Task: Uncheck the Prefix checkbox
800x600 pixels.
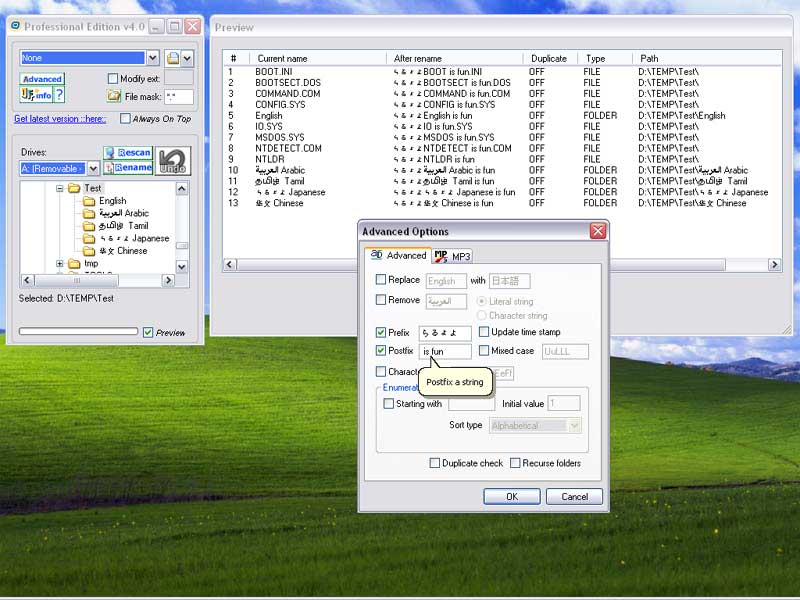Action: click(381, 333)
